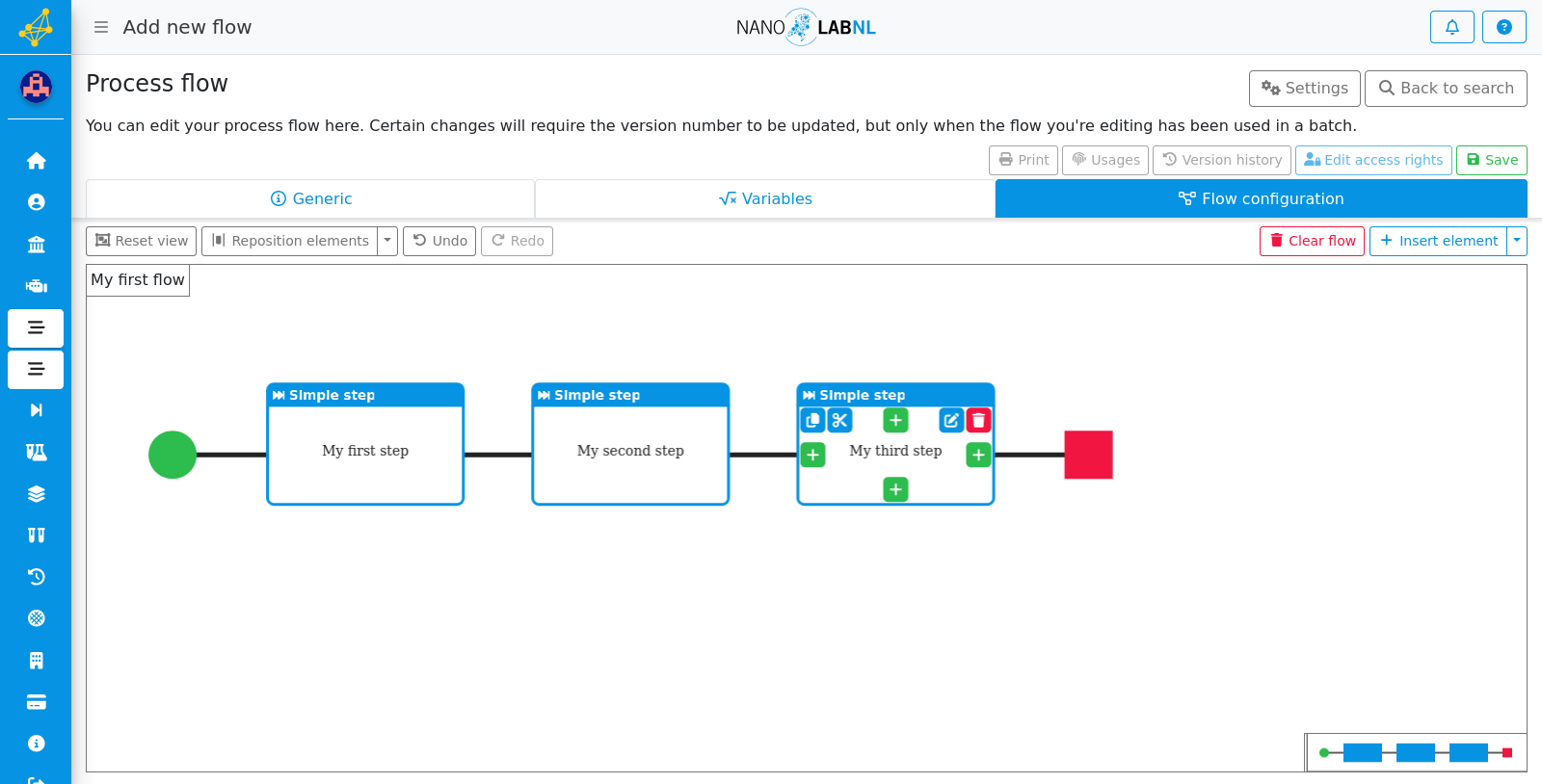Add element right of My third step
Screen dimensions: 1542x784
coord(978,455)
